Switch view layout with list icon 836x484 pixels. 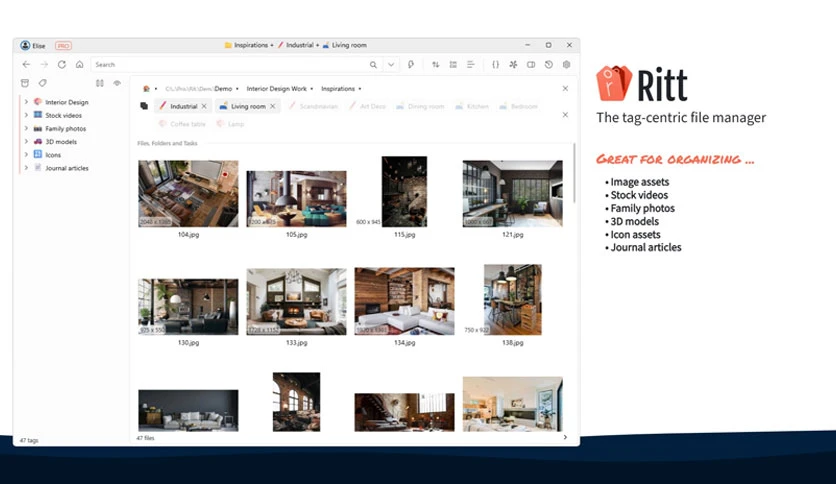click(x=453, y=64)
